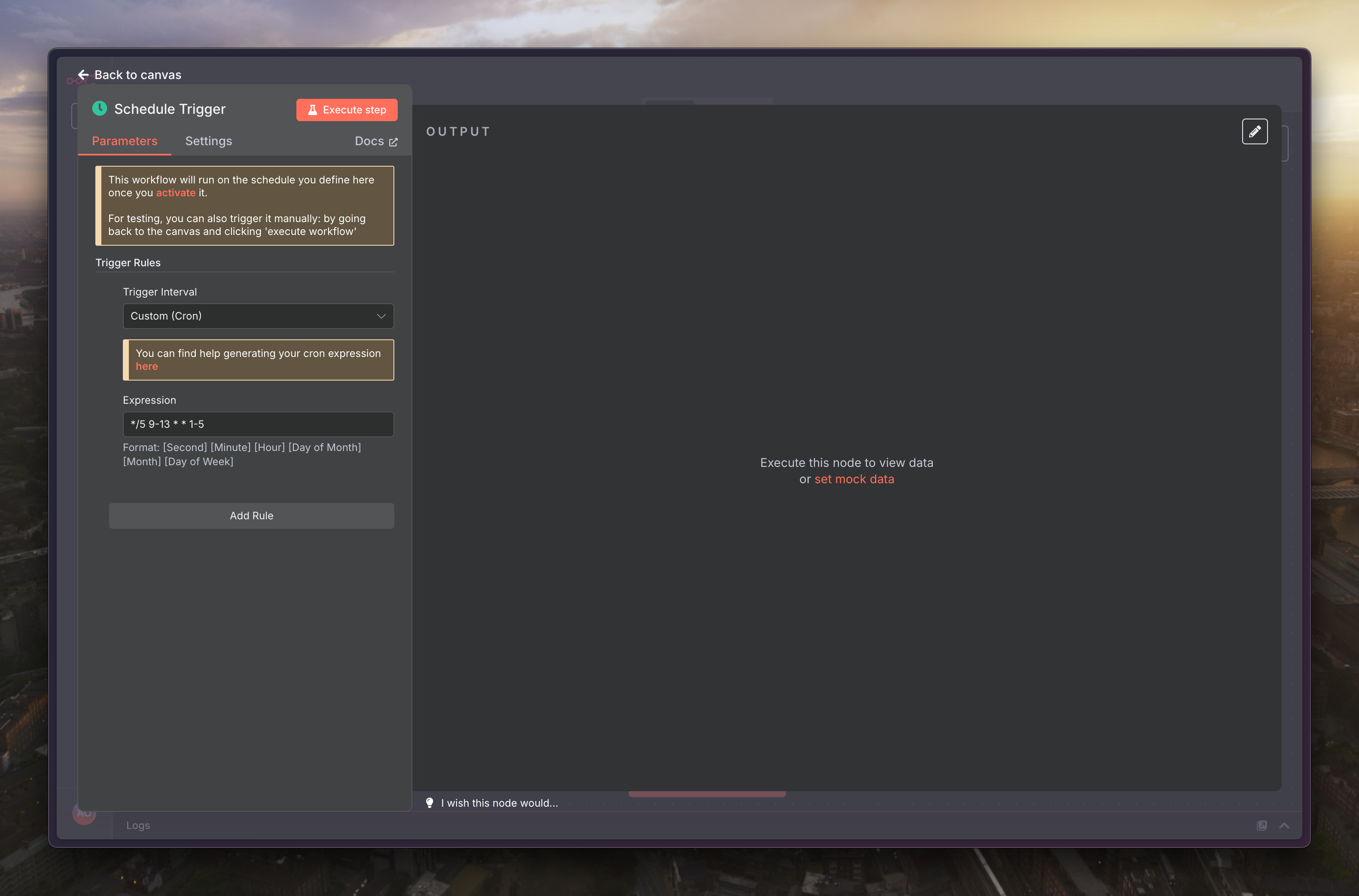Image resolution: width=1359 pixels, height=896 pixels.
Task: Click the pop-out logs icon
Action: (x=1261, y=825)
